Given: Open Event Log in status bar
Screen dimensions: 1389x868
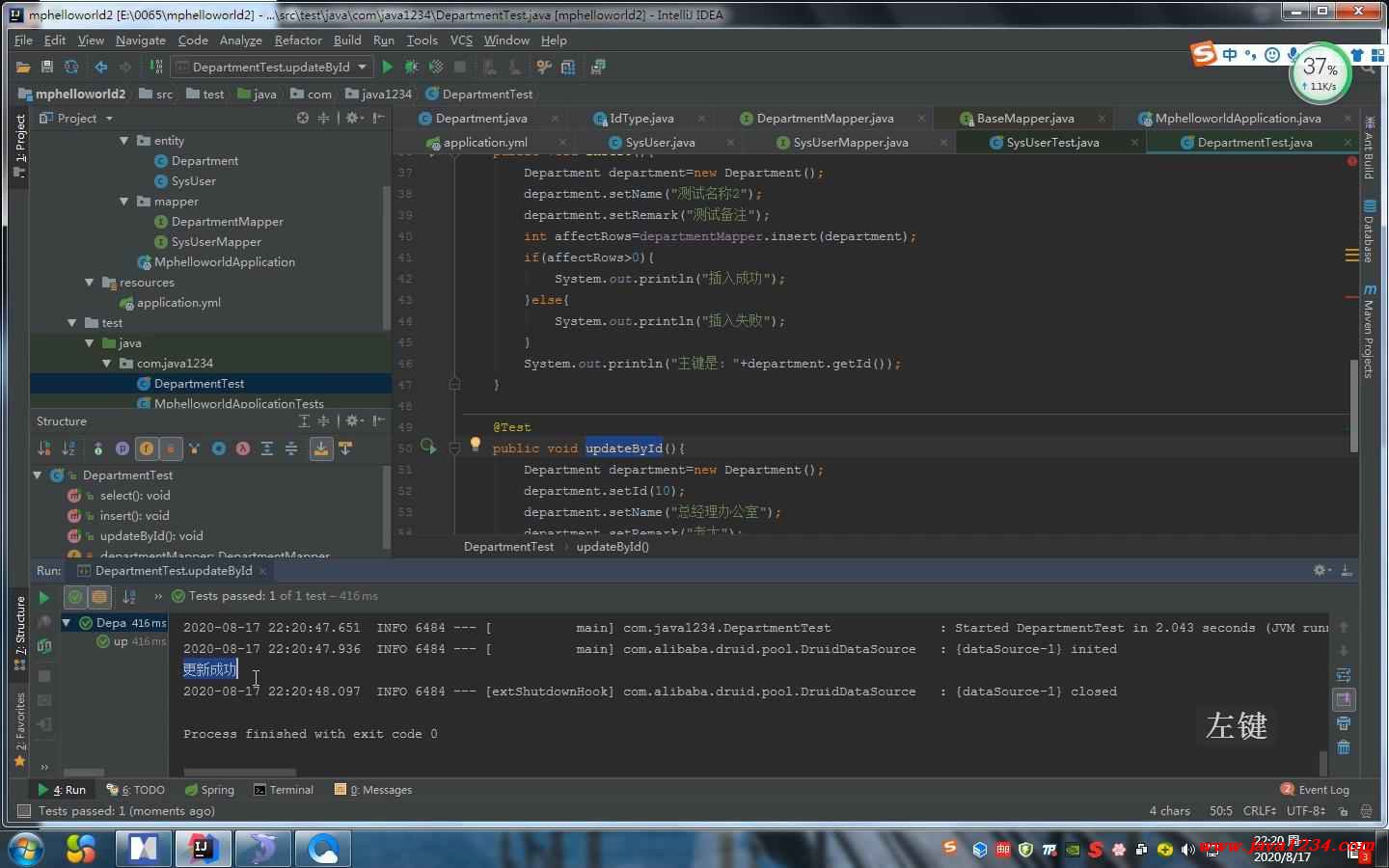Looking at the screenshot, I should [x=1316, y=790].
